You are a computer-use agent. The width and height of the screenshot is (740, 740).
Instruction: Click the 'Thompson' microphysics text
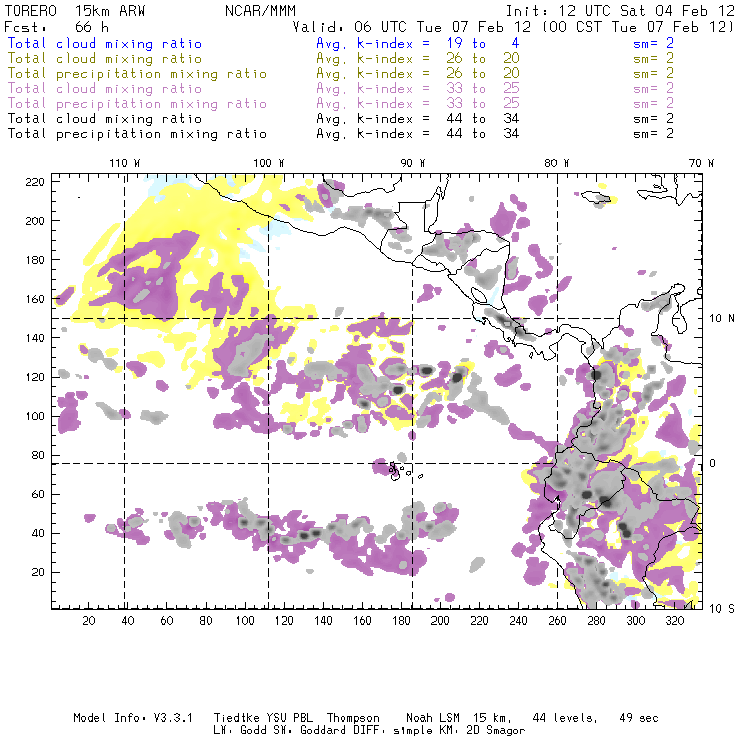pos(353,718)
